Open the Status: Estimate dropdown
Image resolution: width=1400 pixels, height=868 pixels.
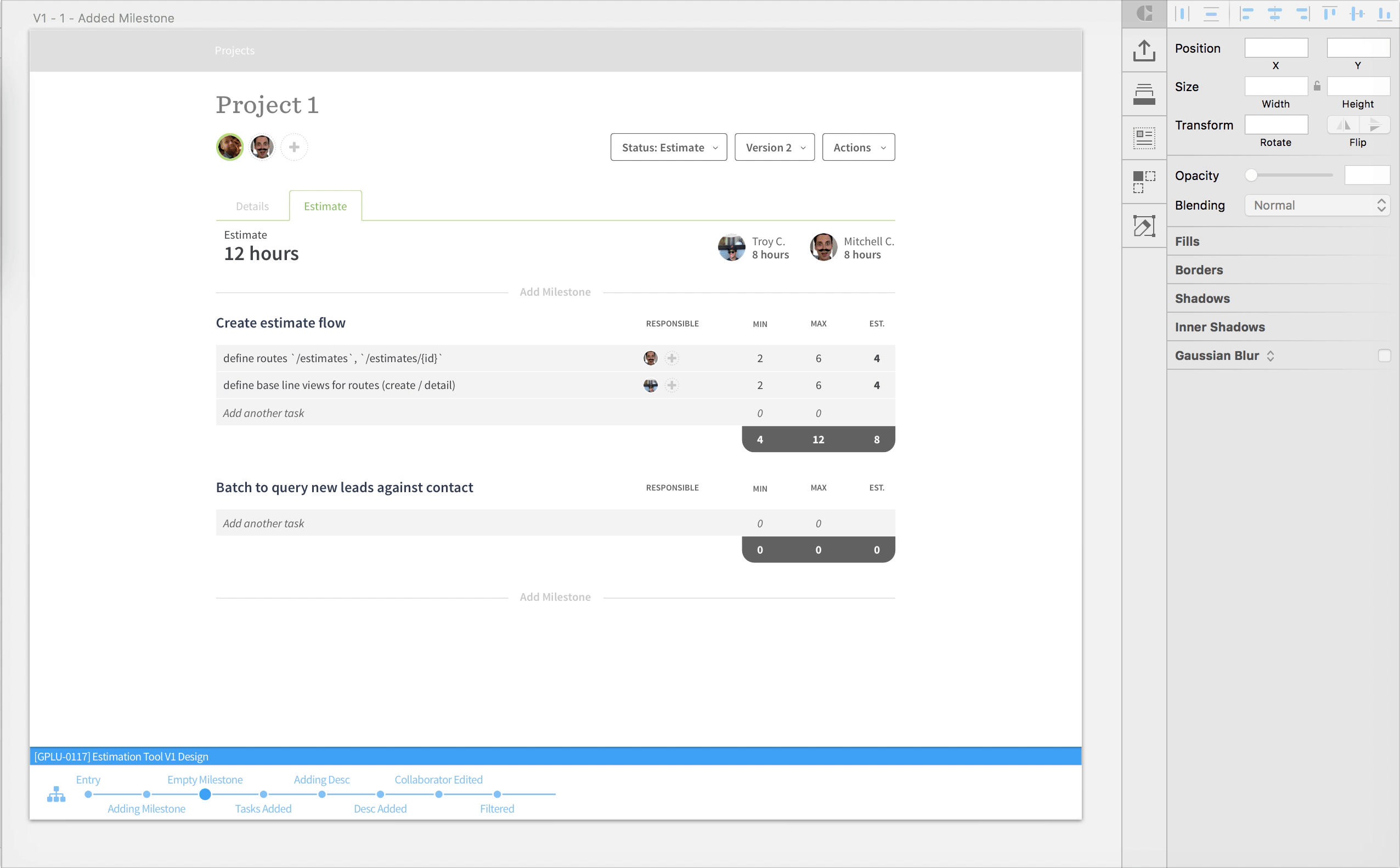pos(668,148)
